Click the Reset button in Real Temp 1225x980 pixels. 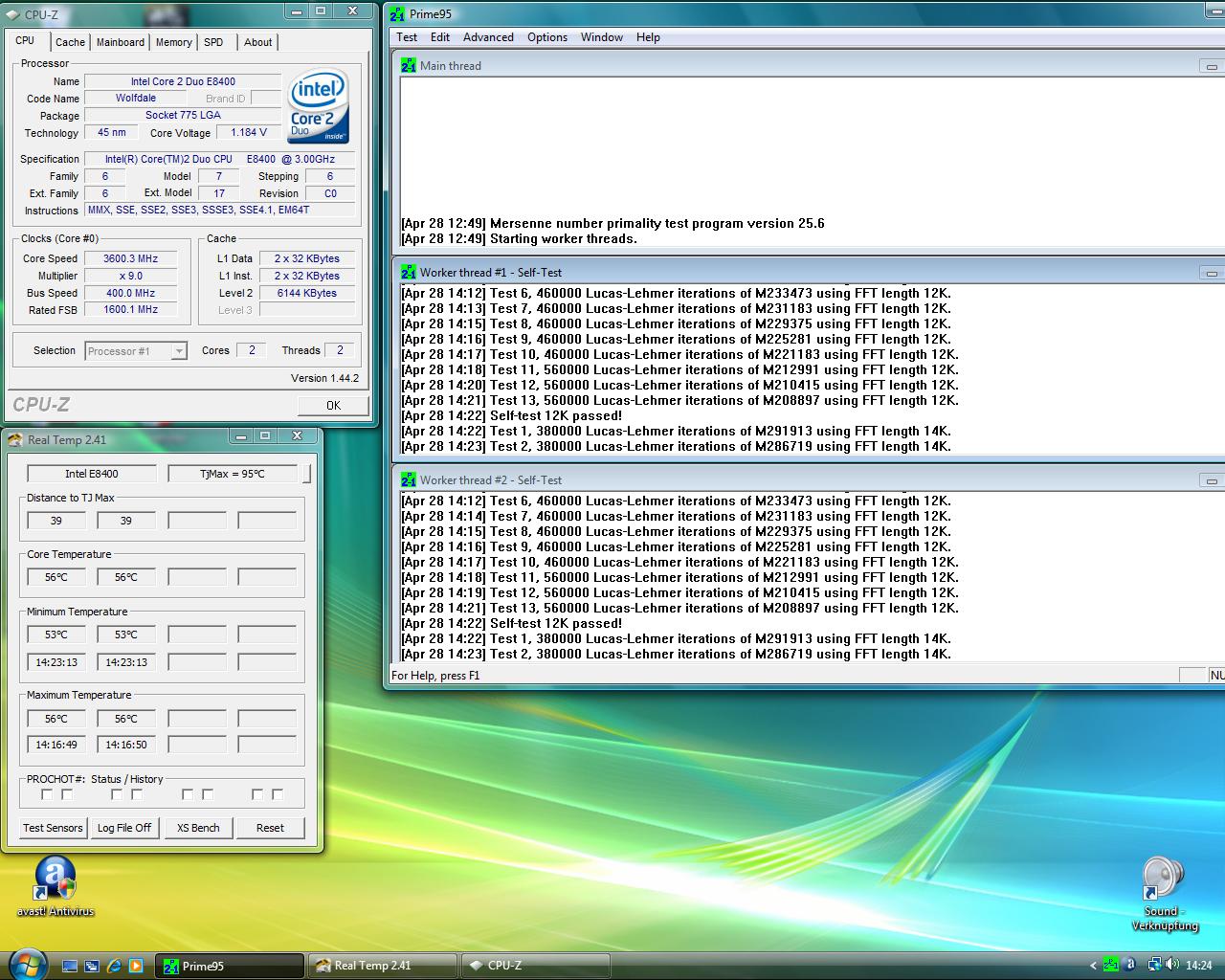pyautogui.click(x=270, y=828)
